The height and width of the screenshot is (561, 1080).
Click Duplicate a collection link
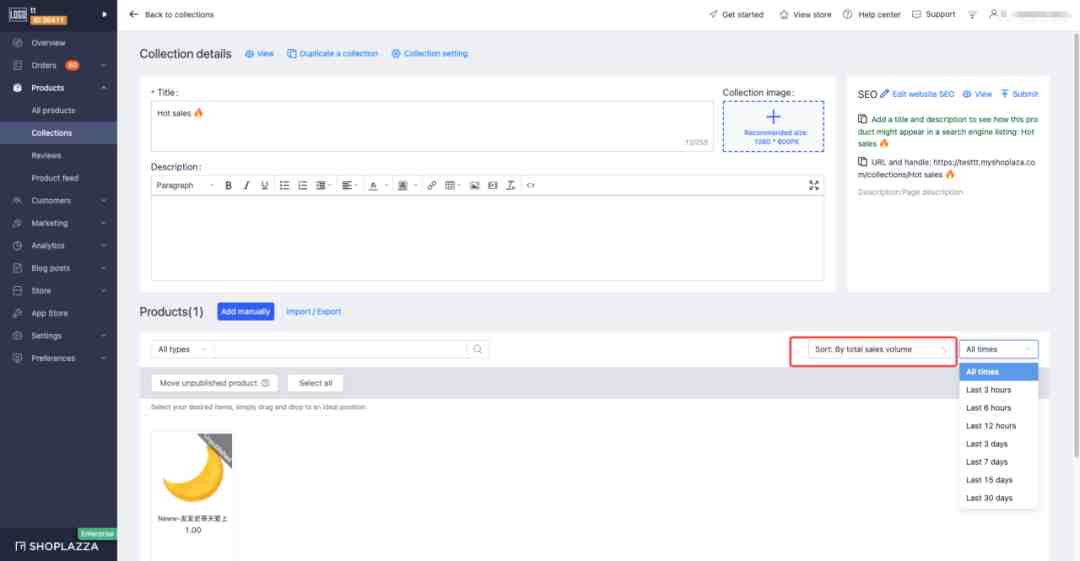333,54
